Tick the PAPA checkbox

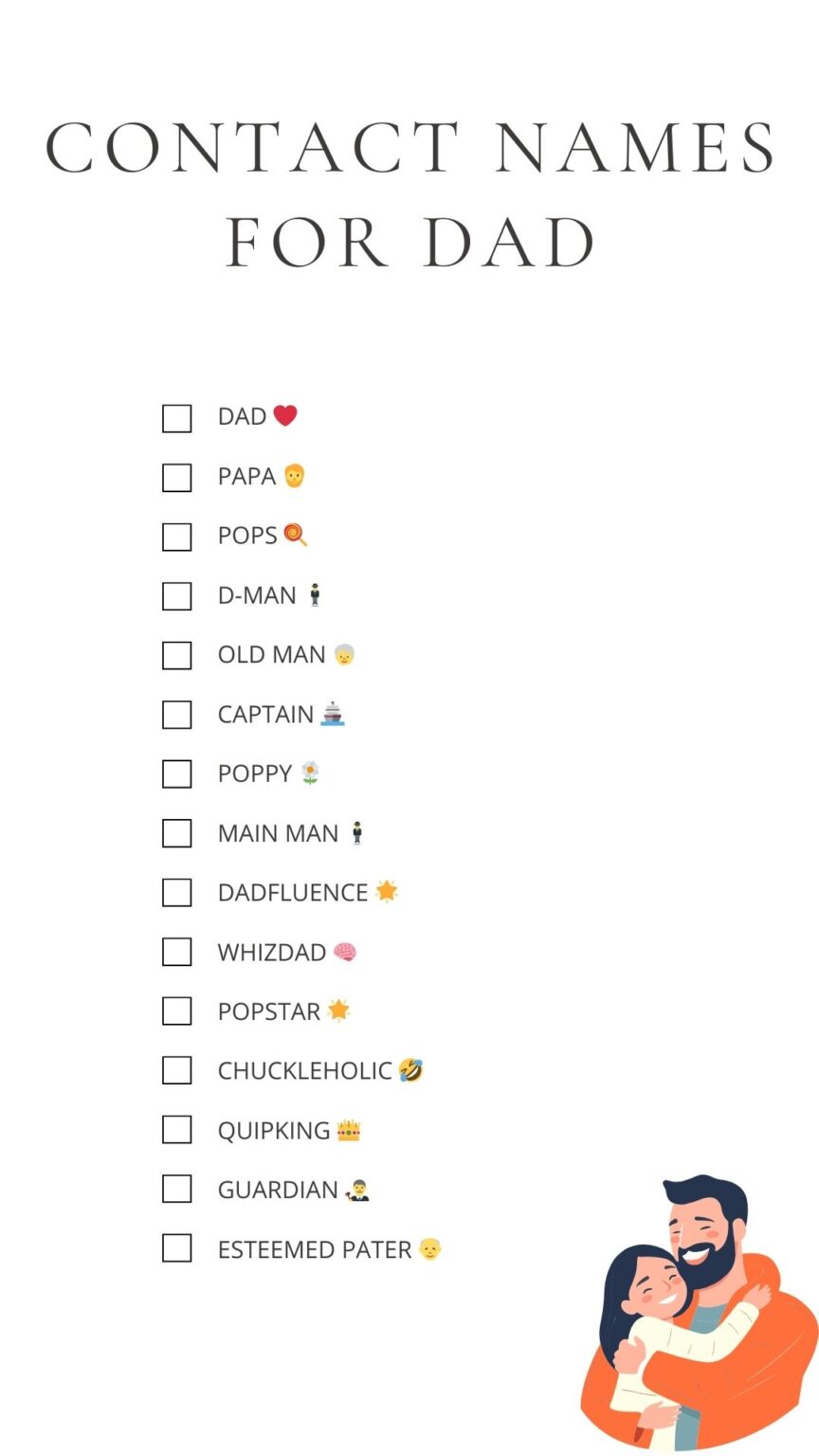pyautogui.click(x=177, y=478)
